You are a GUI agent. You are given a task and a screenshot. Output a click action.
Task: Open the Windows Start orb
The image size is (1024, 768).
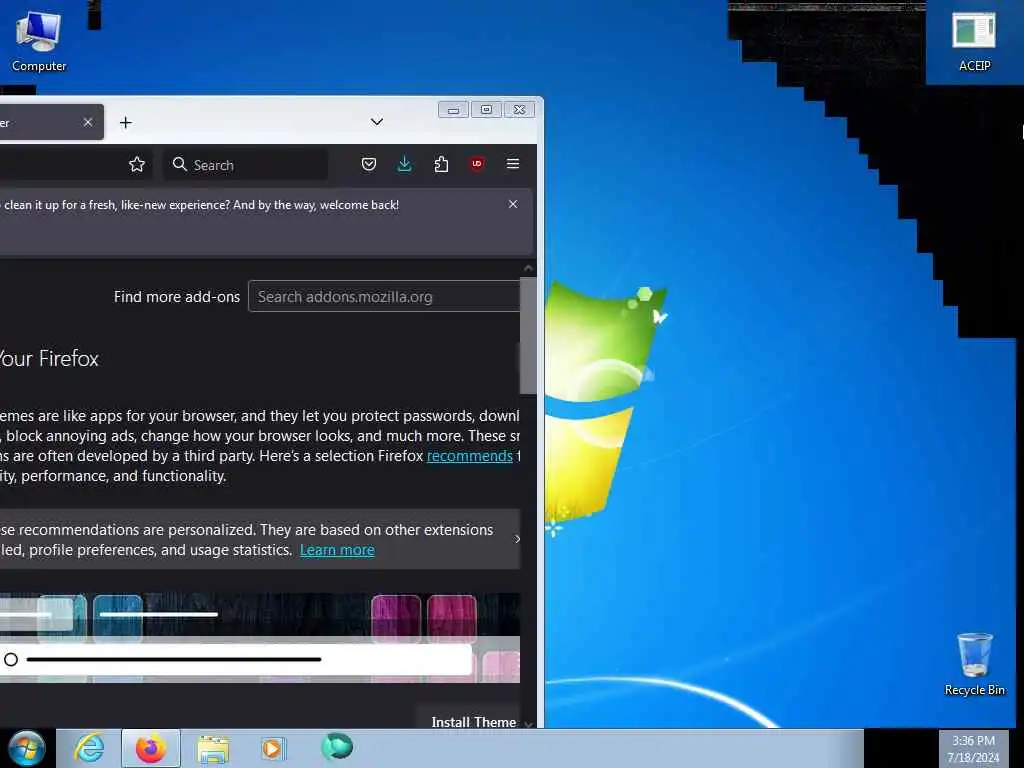click(x=26, y=748)
